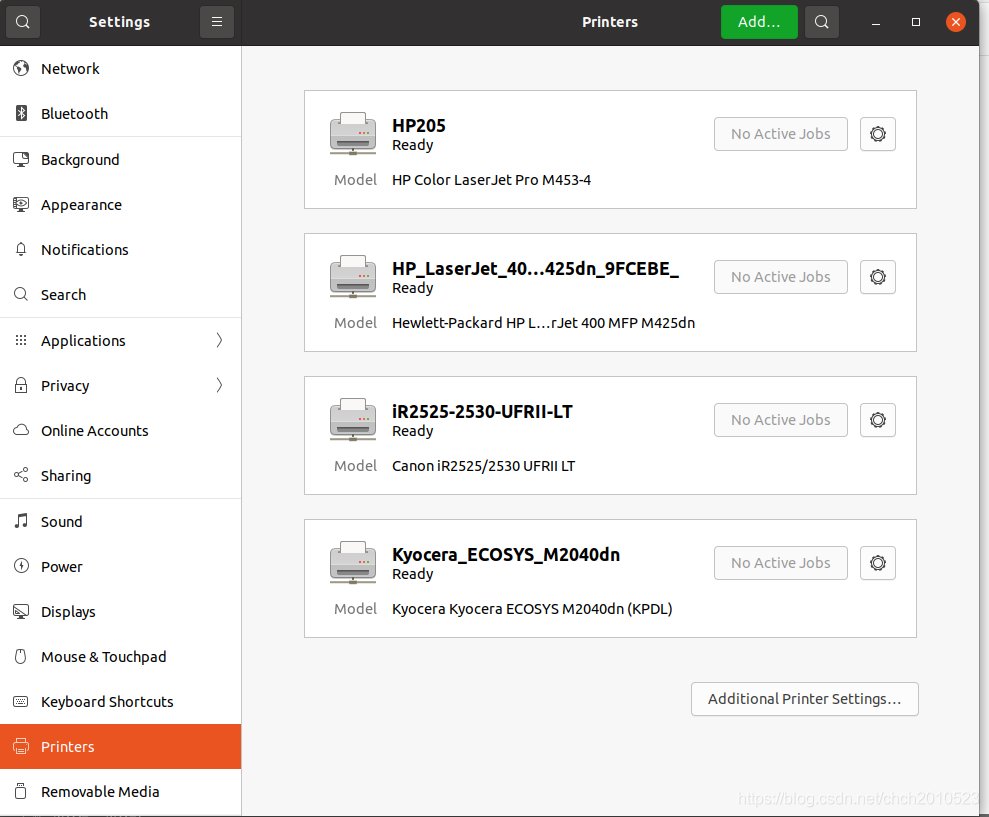Click the Kyocera_ECOSYS_M2040dn printer device icon

pyautogui.click(x=353, y=563)
